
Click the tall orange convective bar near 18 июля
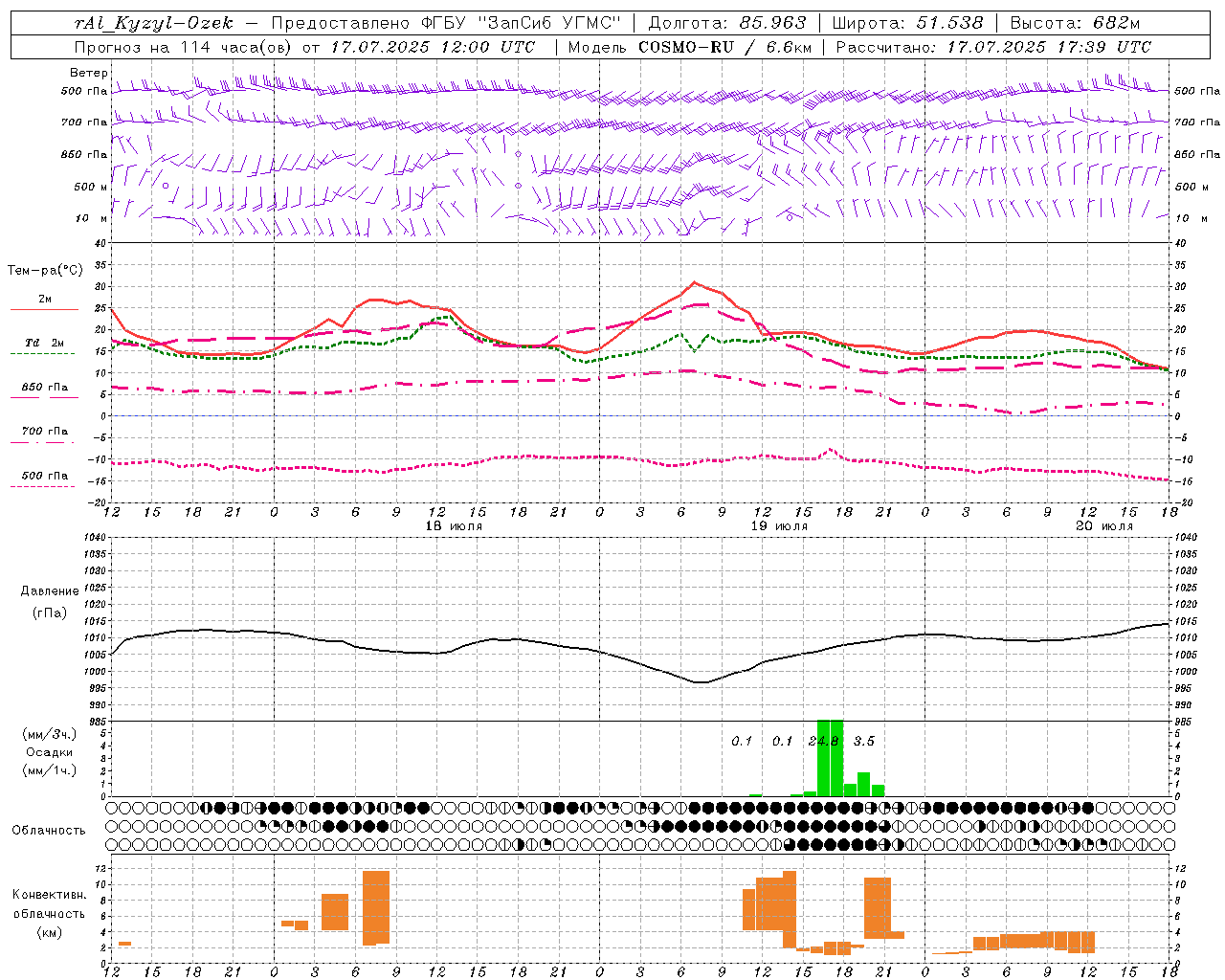click(x=376, y=908)
